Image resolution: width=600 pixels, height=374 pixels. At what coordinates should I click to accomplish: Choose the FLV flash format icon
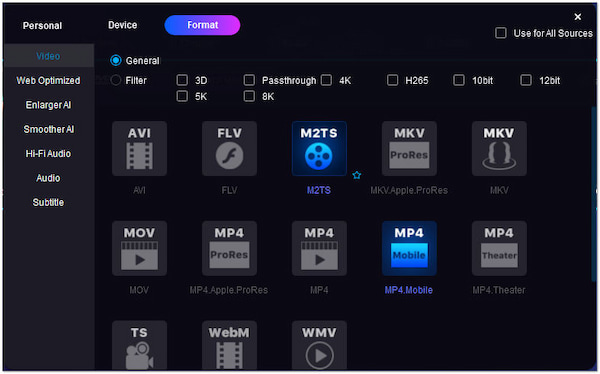[x=229, y=149]
